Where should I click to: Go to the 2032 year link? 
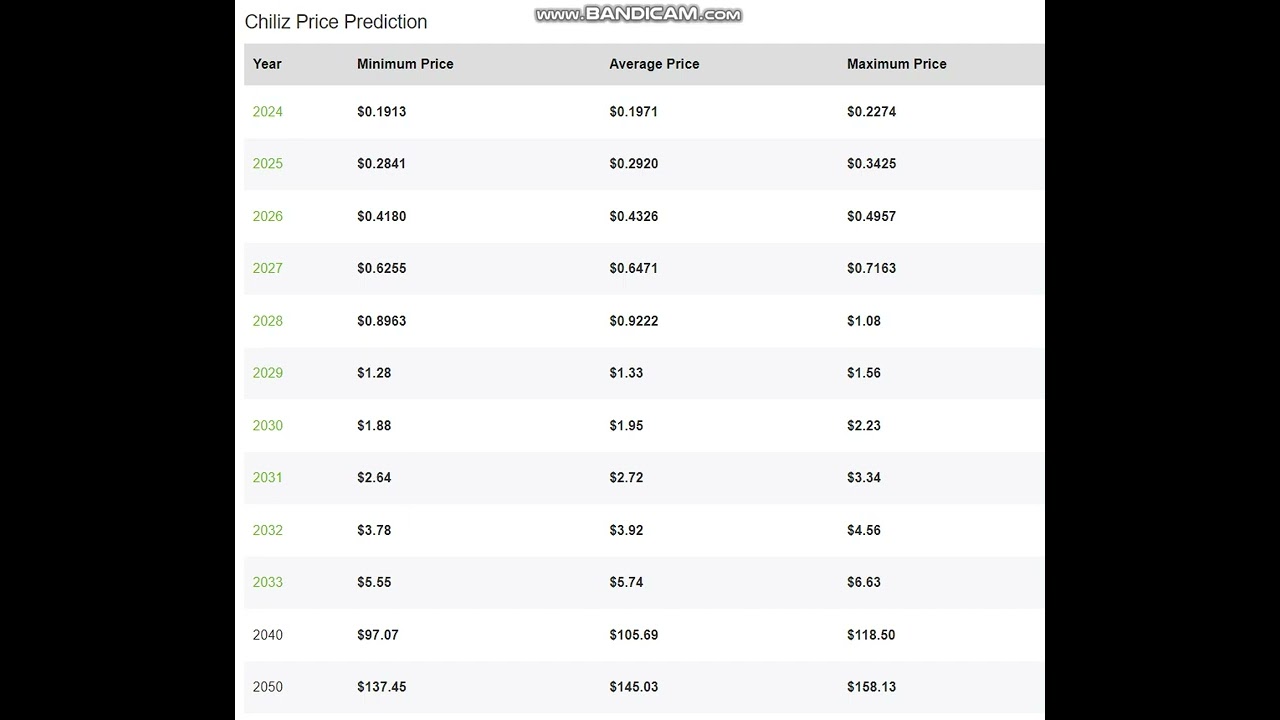coord(267,530)
